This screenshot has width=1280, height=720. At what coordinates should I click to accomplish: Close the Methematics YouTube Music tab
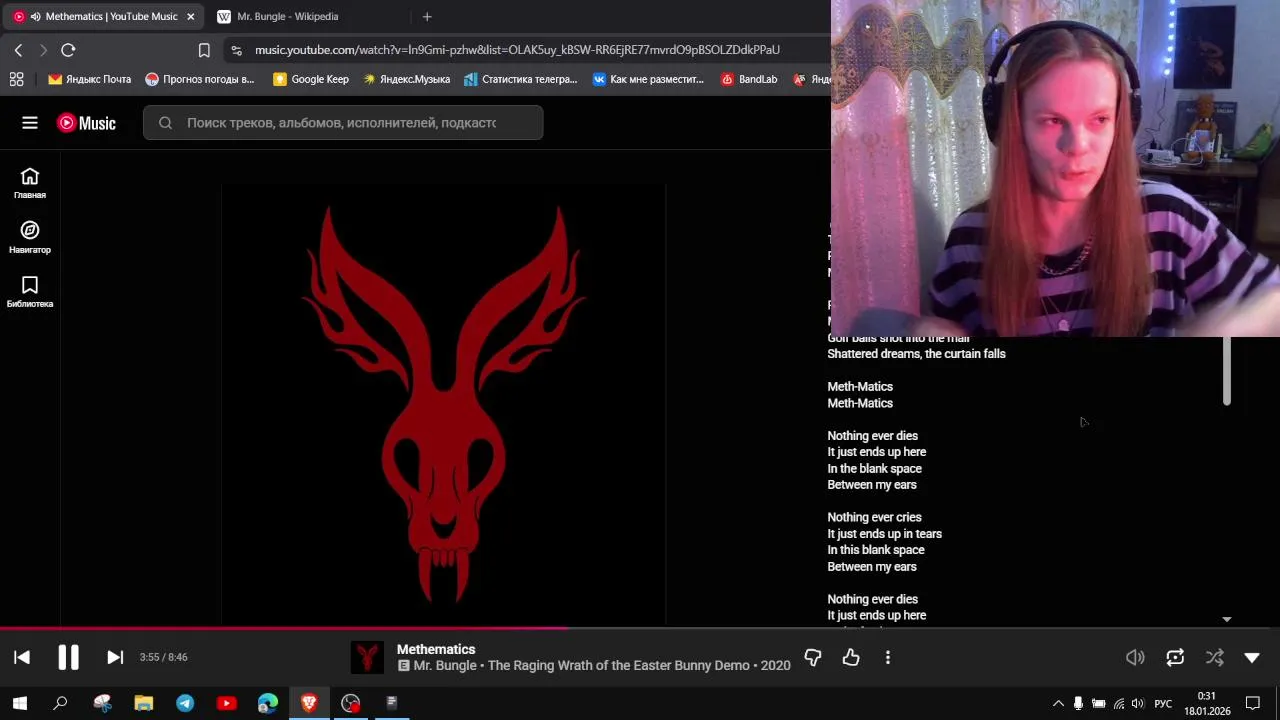point(190,16)
